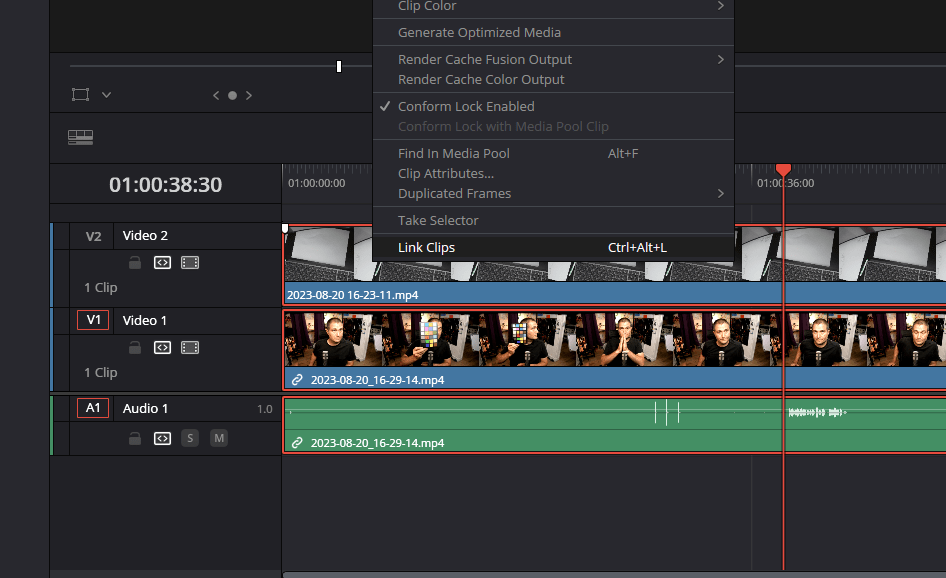Click the Audio 1 channel value 1.0
This screenshot has height=578, width=946.
pyautogui.click(x=265, y=409)
